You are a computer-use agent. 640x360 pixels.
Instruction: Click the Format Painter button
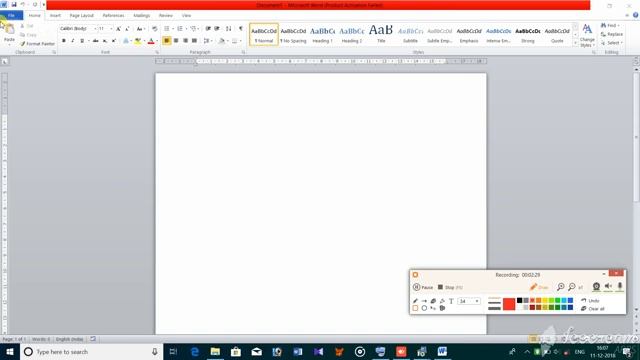pos(37,44)
